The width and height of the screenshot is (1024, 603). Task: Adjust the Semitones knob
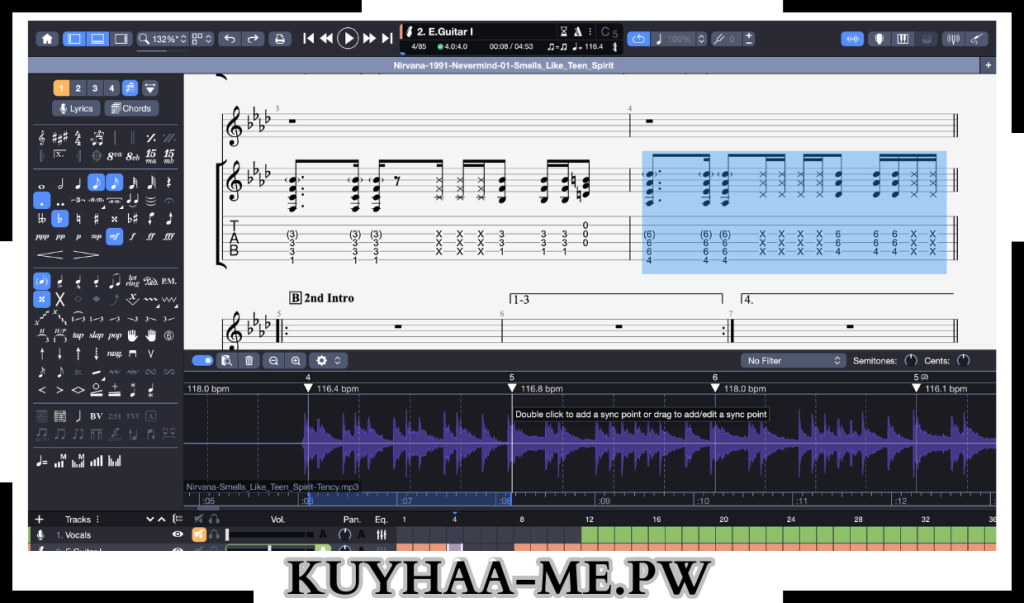coord(910,361)
